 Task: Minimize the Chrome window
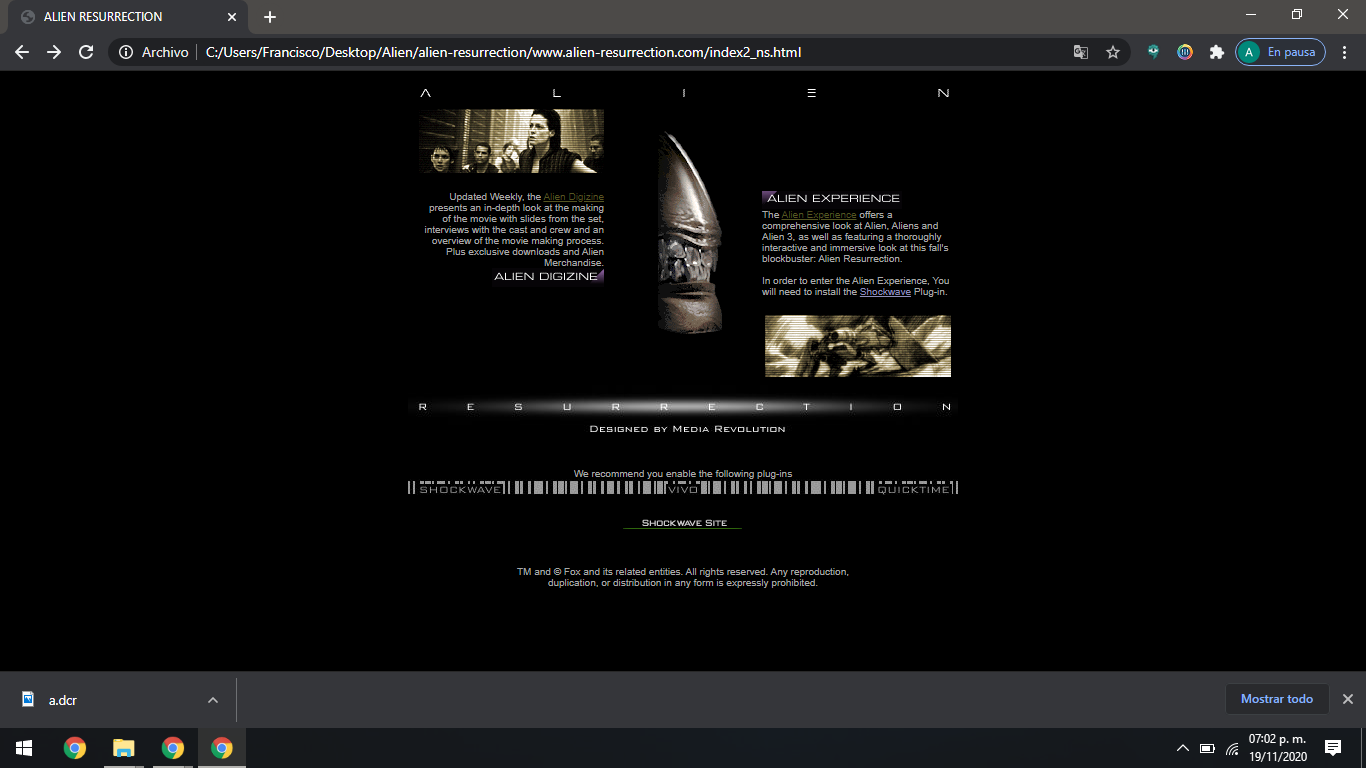[x=1251, y=15]
